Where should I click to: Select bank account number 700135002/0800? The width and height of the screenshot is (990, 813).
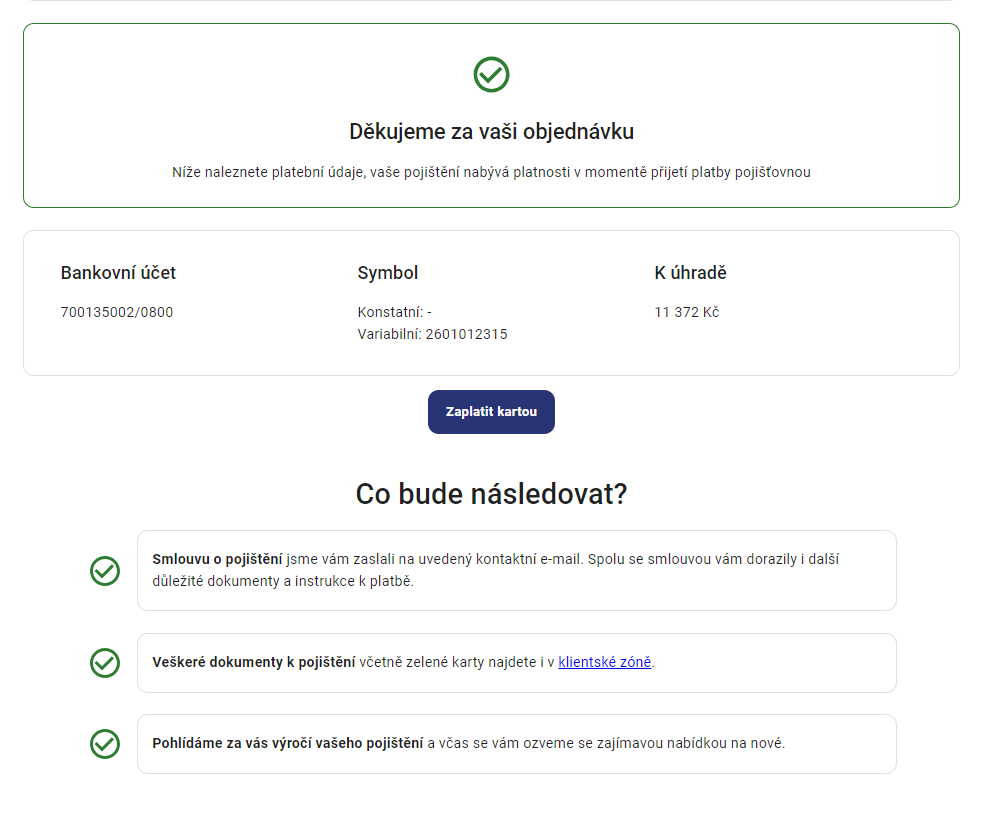[117, 312]
